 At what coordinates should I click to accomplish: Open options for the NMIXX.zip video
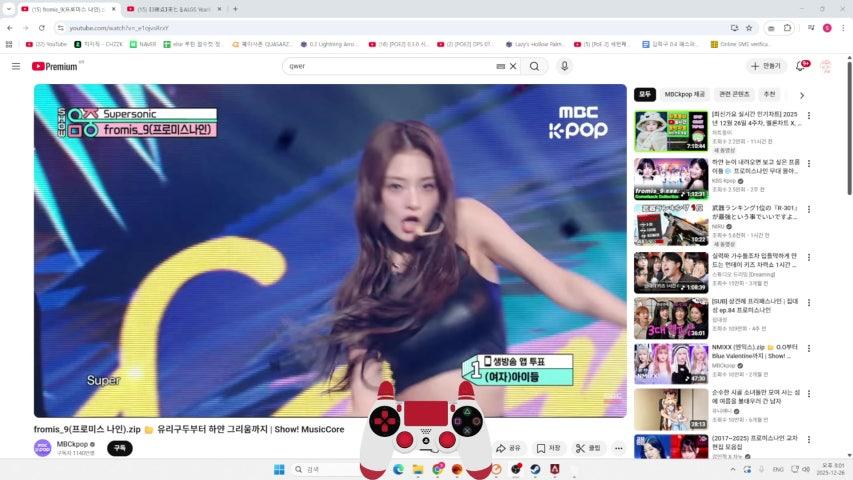[x=809, y=348]
